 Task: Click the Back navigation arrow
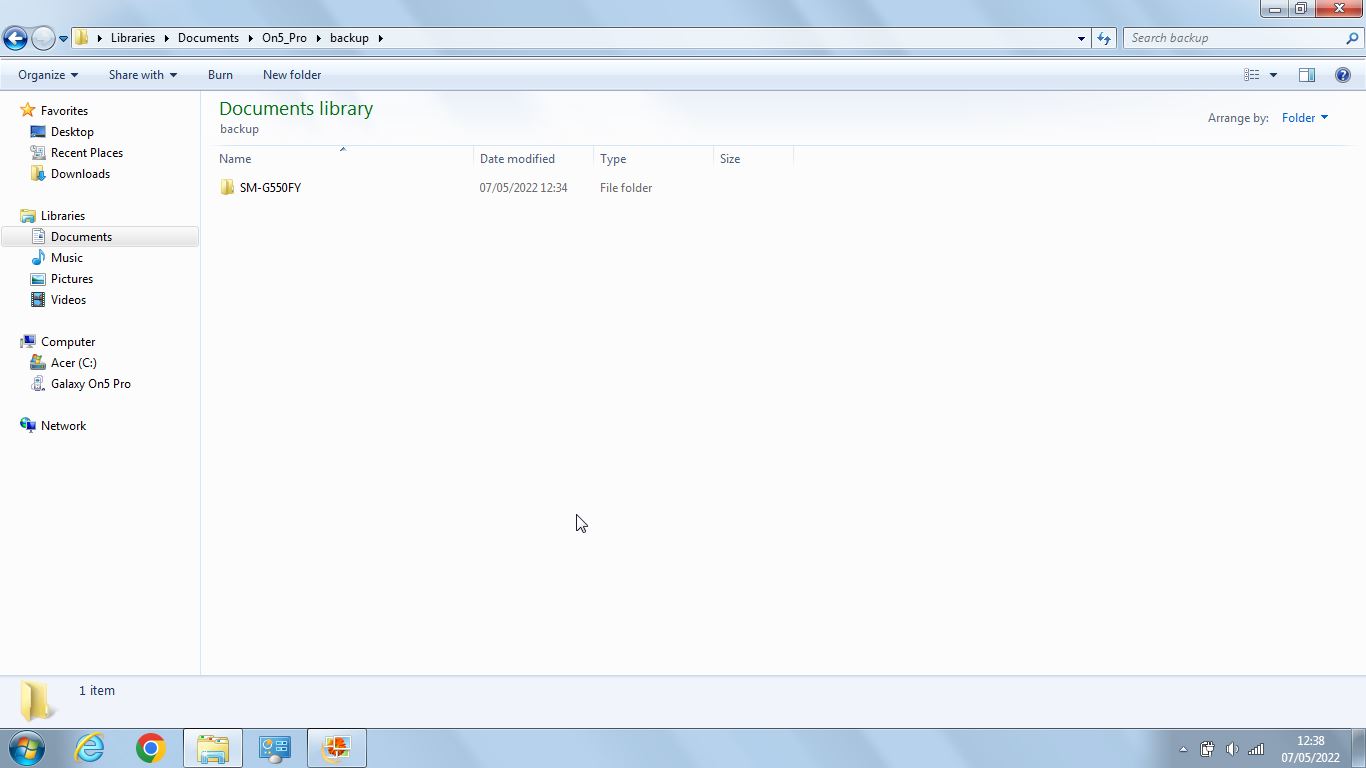15,38
